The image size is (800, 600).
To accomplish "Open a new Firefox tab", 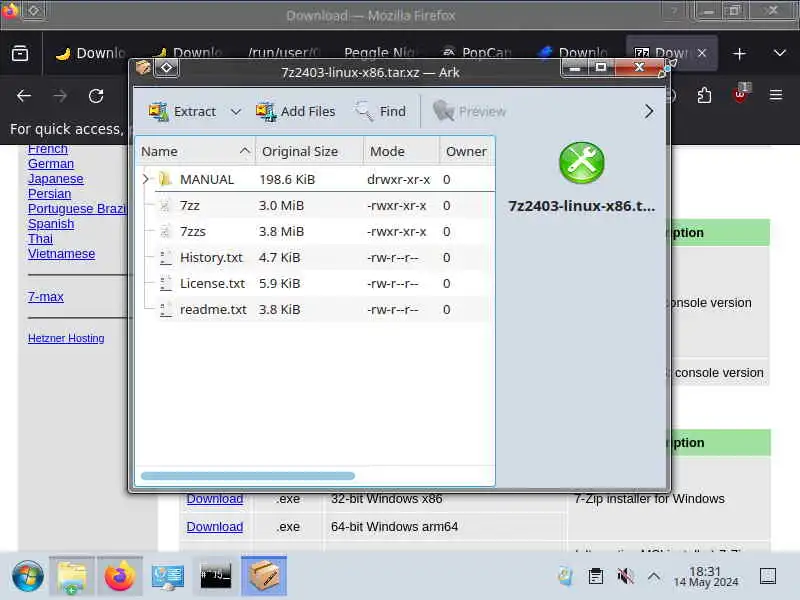I will (739, 54).
